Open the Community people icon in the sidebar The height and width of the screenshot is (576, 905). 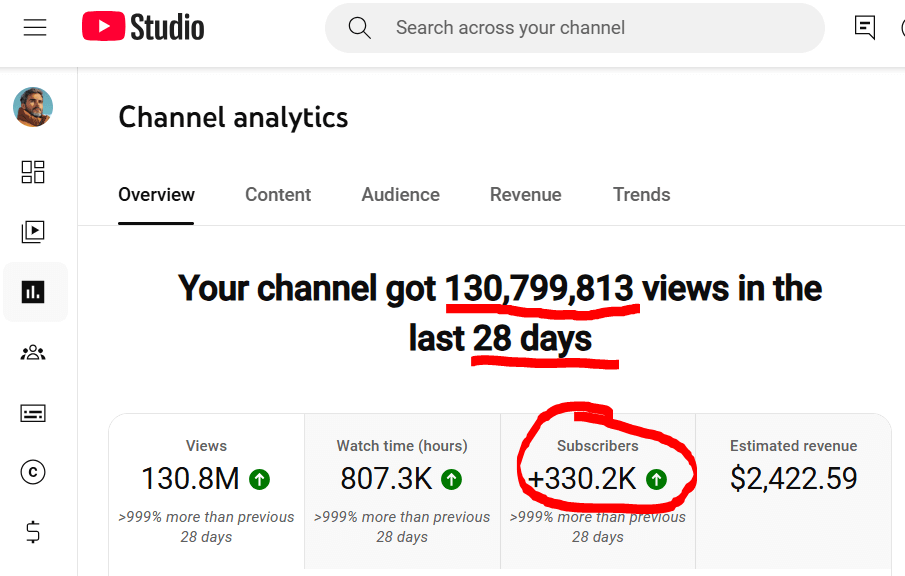33,352
